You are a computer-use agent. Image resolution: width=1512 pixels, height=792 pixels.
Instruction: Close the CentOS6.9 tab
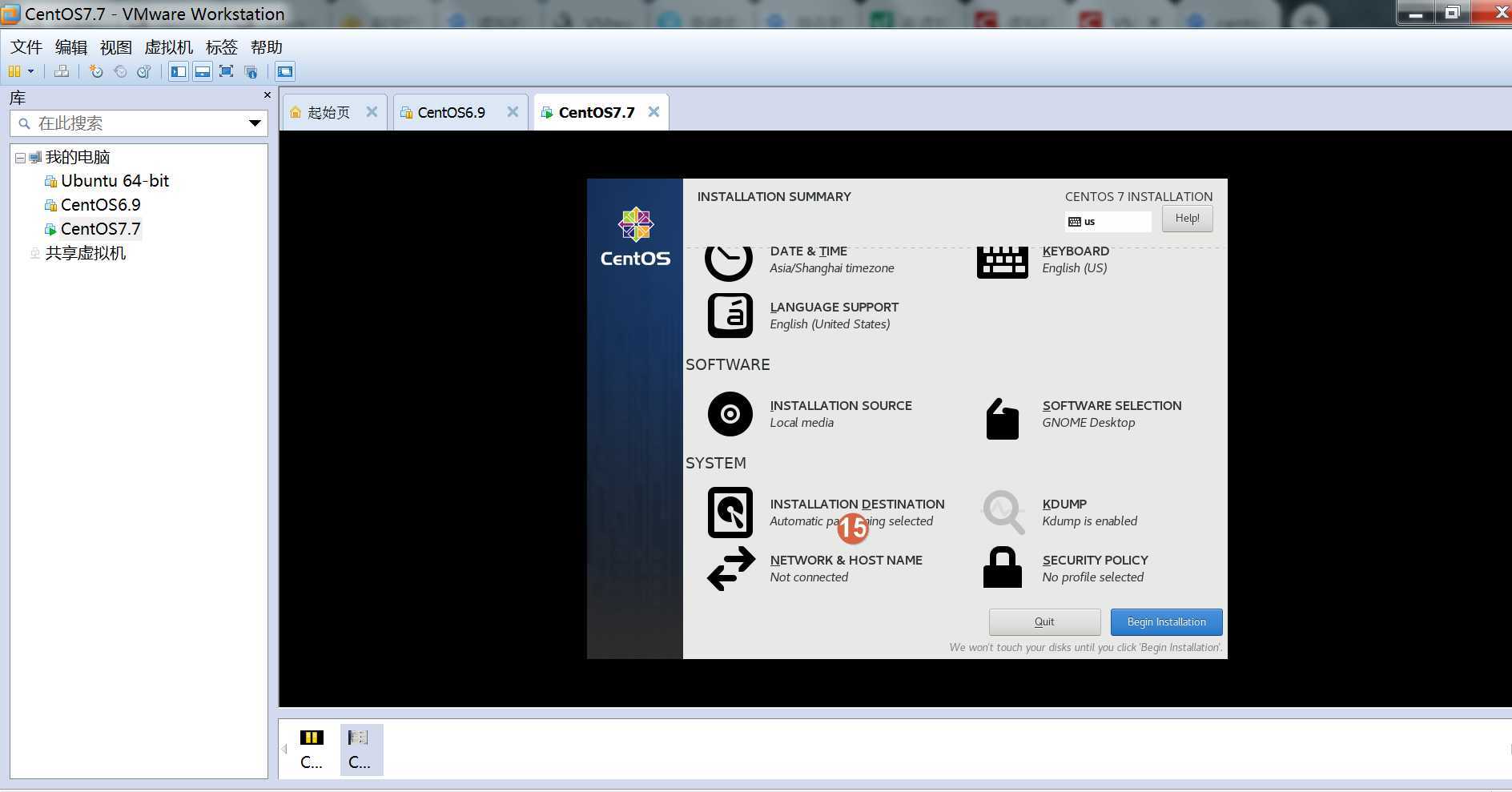tap(513, 112)
